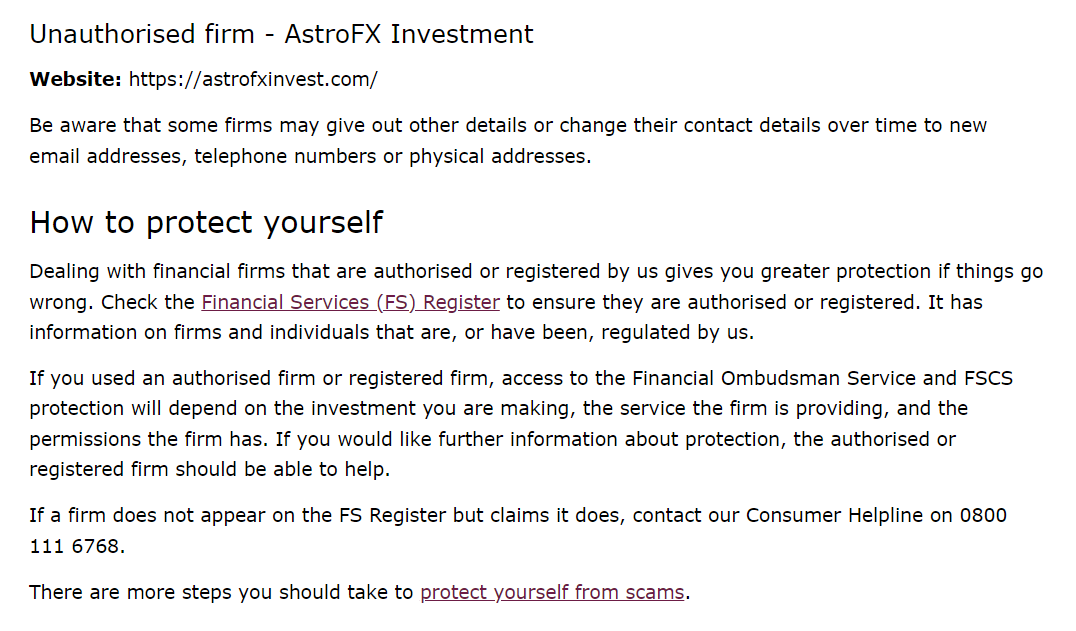The width and height of the screenshot is (1076, 631).
Task: Click 'registered firm should be able to help'
Action: click(209, 470)
